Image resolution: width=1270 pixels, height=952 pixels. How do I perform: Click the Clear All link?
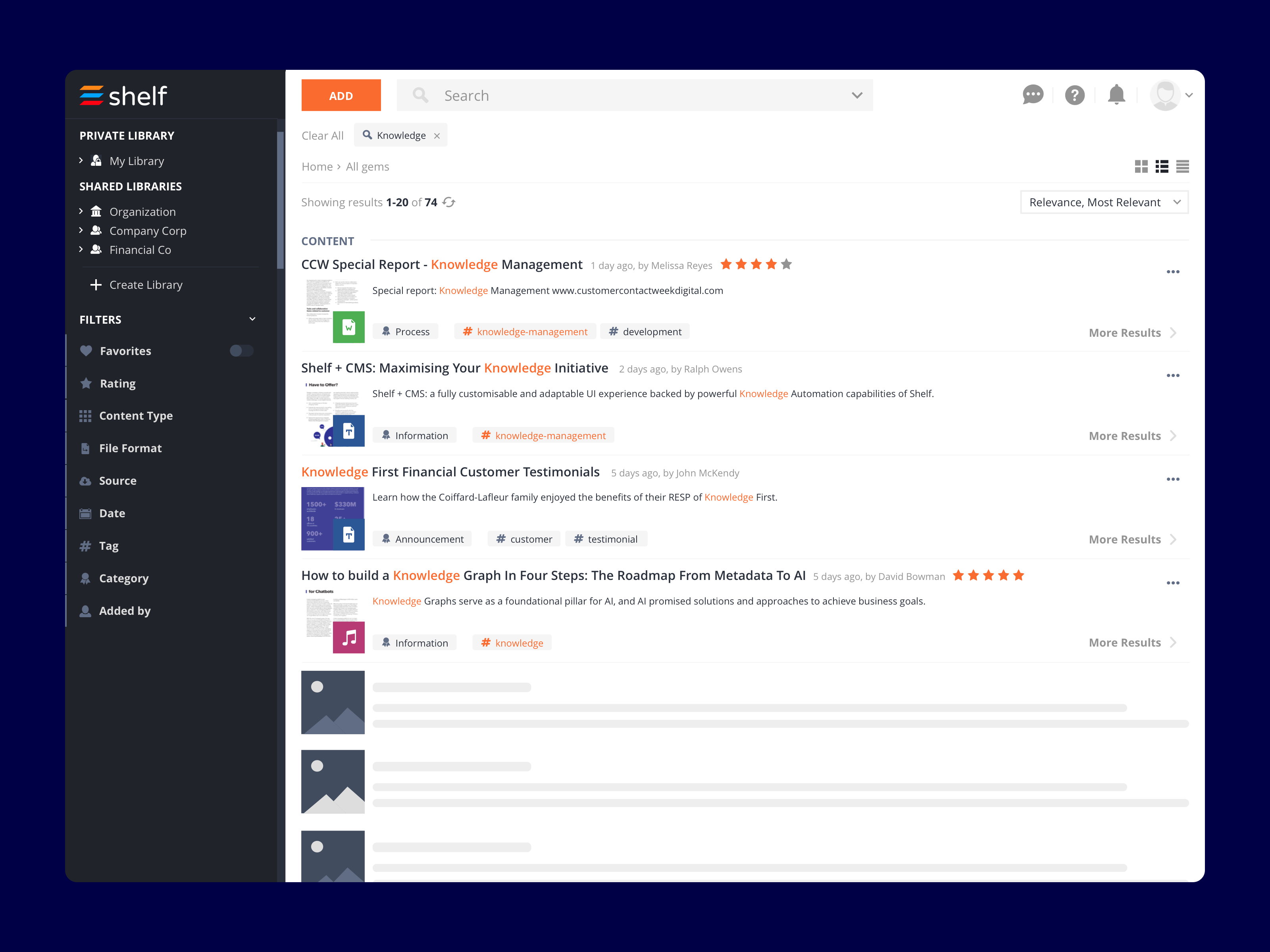[x=322, y=135]
